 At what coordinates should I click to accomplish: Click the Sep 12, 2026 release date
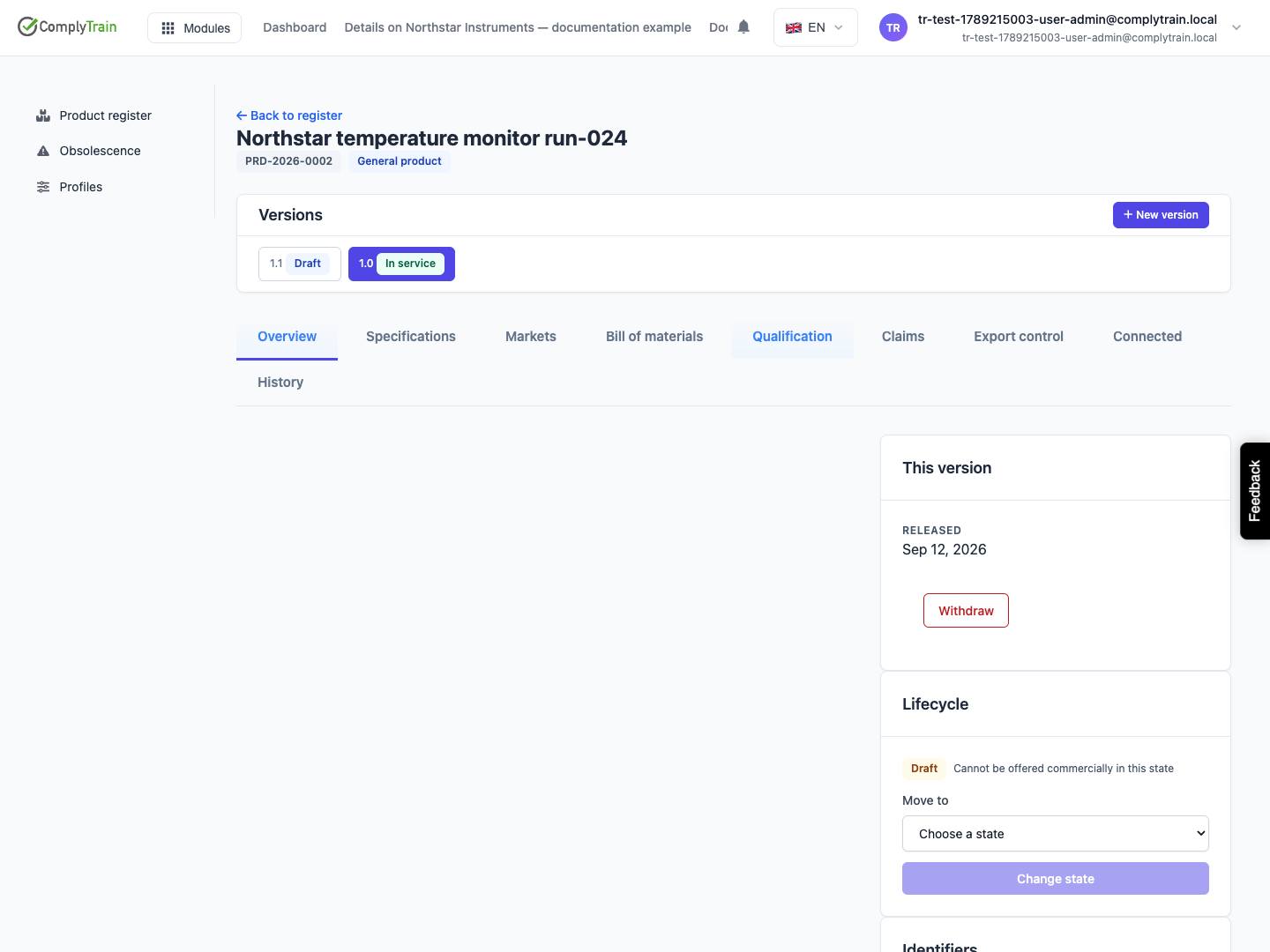tap(945, 550)
